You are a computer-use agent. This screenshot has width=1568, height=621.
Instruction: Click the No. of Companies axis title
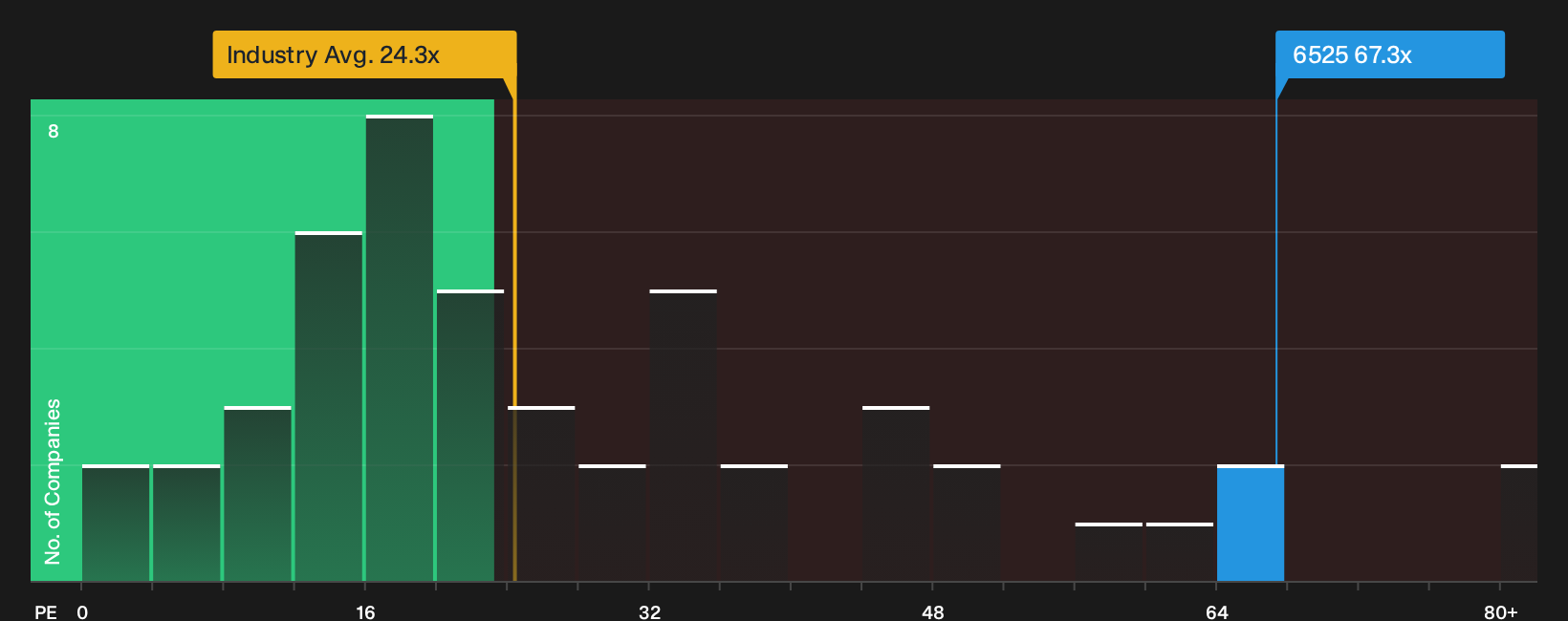click(53, 481)
